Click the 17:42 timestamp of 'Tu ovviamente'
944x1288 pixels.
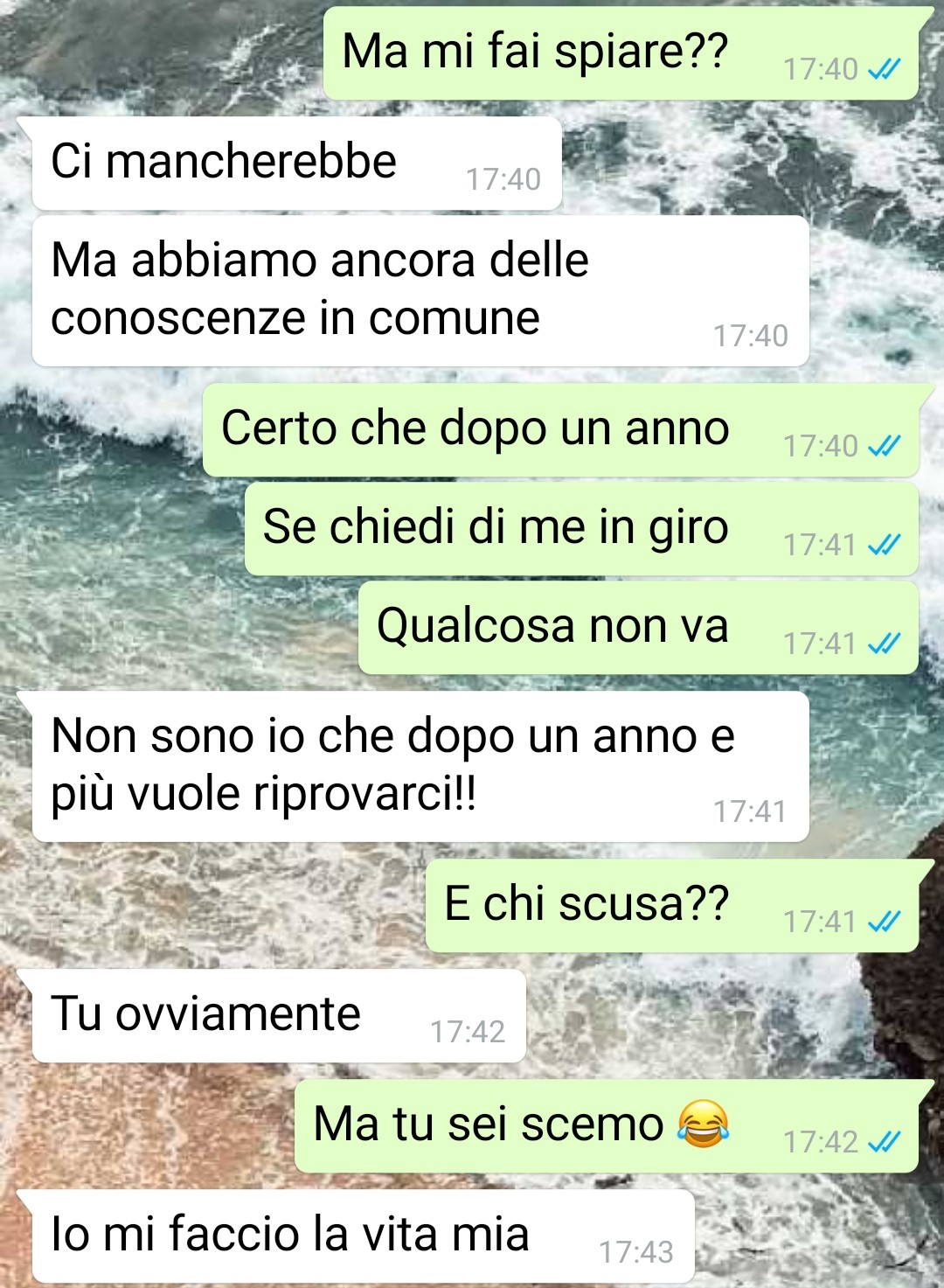[468, 1032]
